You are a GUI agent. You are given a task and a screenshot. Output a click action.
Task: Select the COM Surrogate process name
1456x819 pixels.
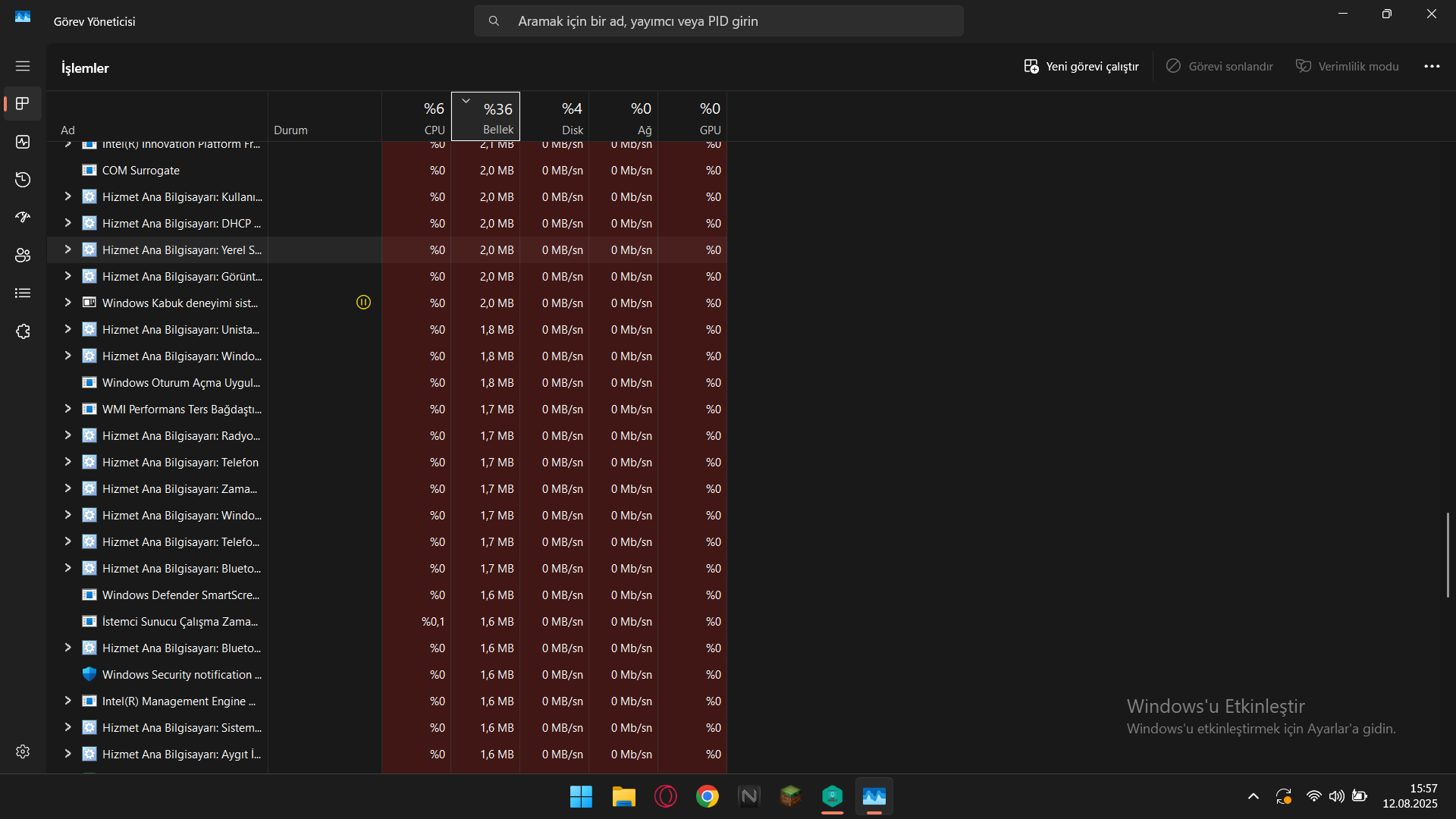(x=141, y=171)
